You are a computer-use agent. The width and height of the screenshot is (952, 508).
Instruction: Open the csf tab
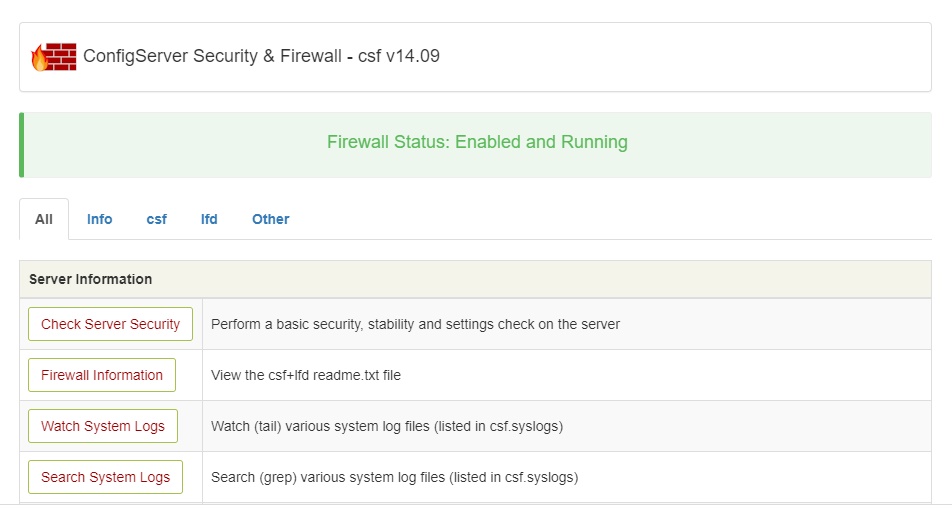(157, 219)
